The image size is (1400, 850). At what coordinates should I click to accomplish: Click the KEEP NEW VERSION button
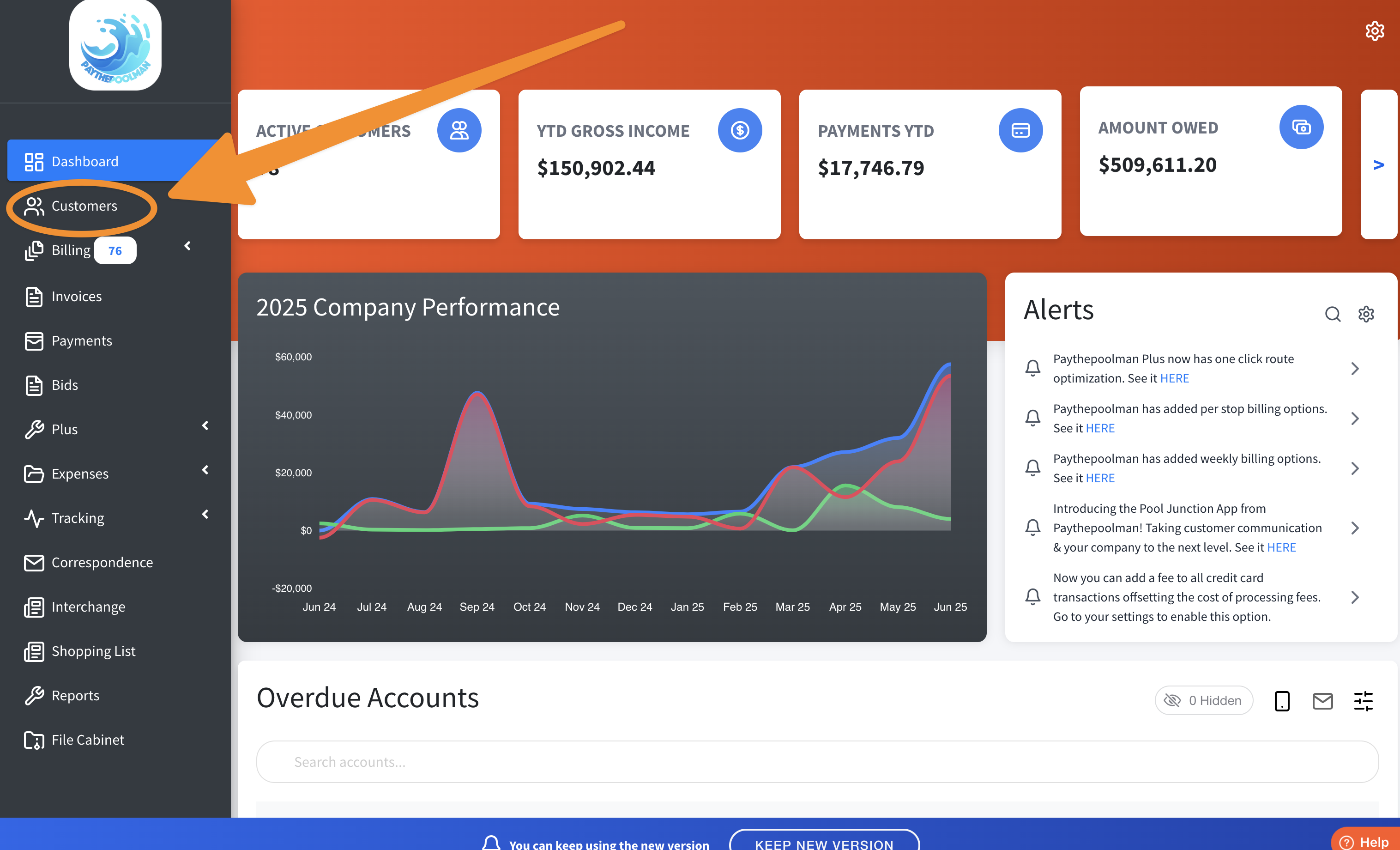[x=823, y=843]
